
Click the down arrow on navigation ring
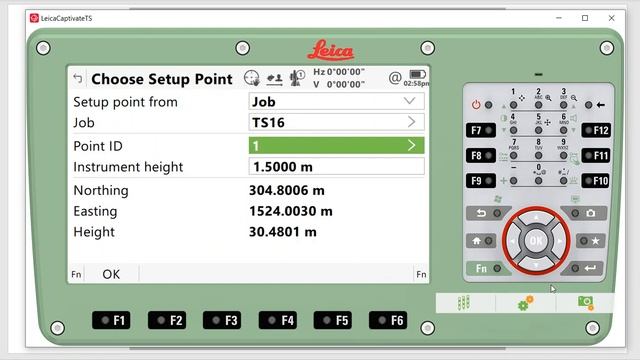pyautogui.click(x=536, y=264)
